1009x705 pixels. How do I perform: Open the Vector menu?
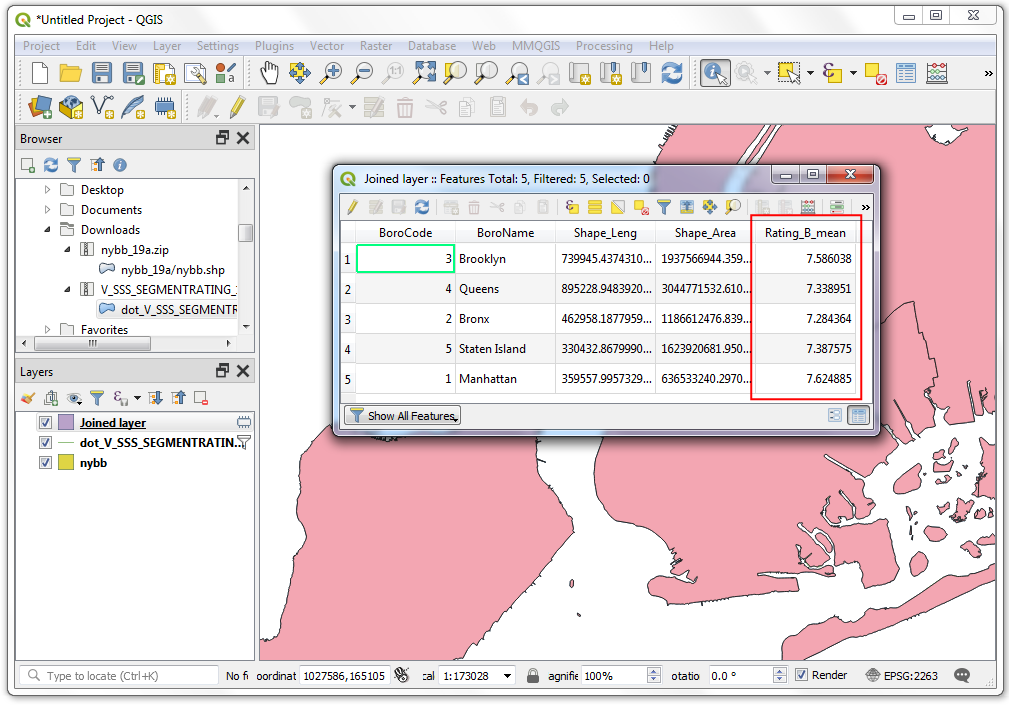point(327,46)
